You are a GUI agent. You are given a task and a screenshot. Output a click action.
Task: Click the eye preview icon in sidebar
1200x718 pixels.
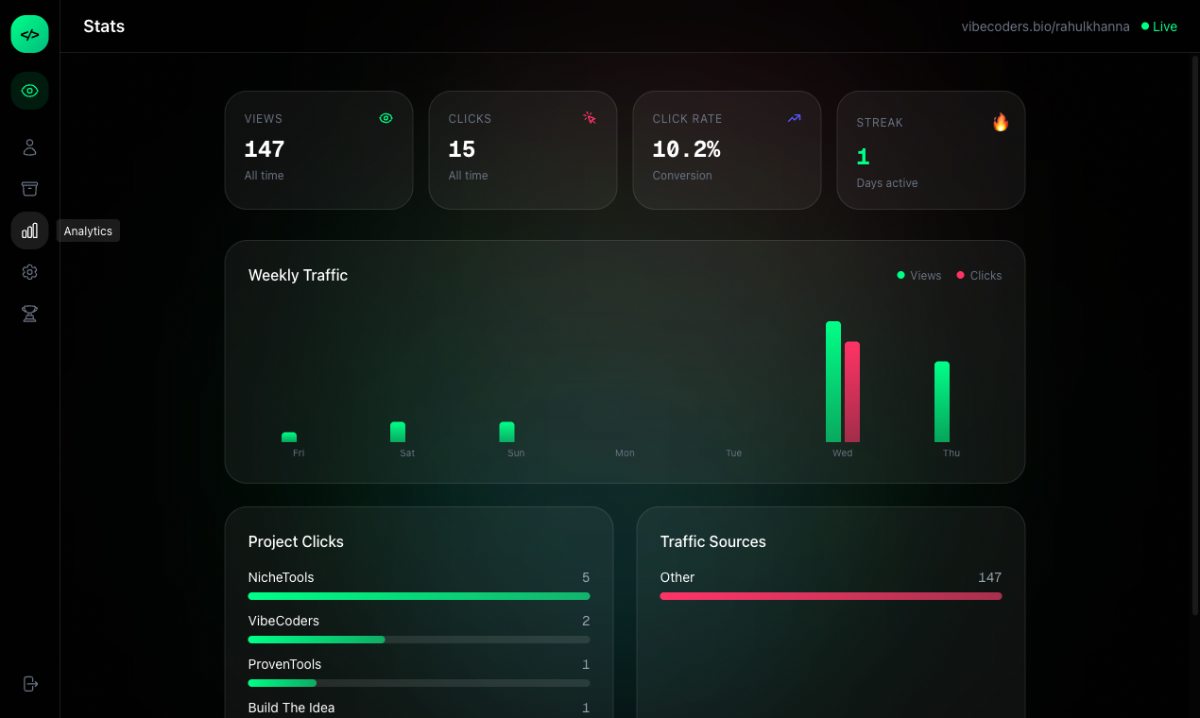(29, 90)
